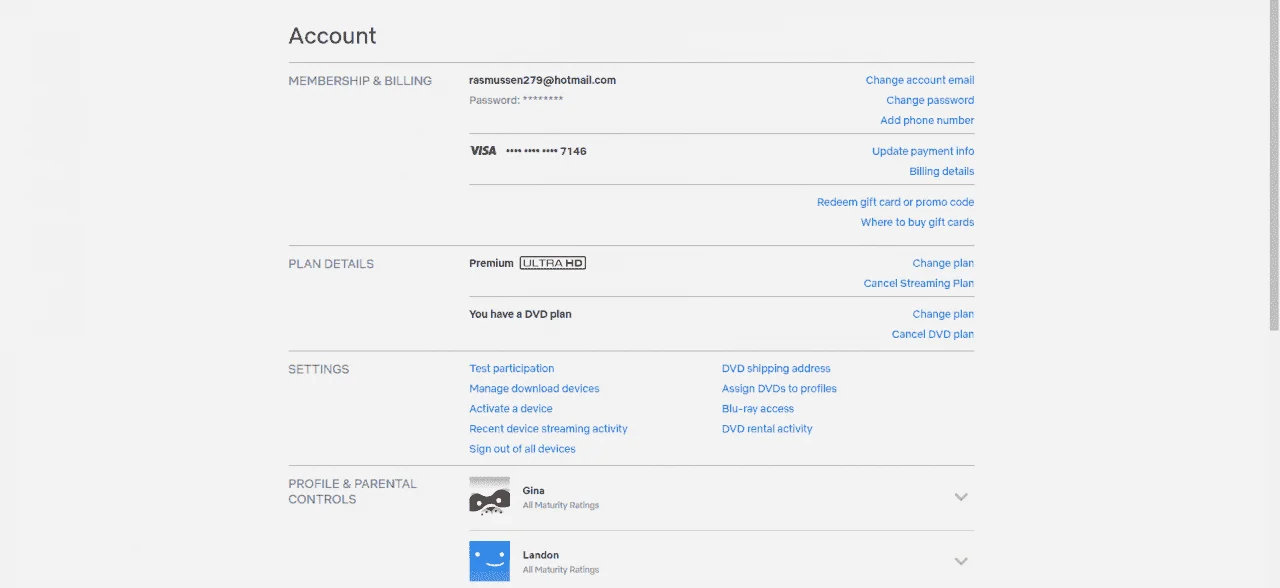Click the Gina profile name
1280x588 pixels.
[534, 491]
